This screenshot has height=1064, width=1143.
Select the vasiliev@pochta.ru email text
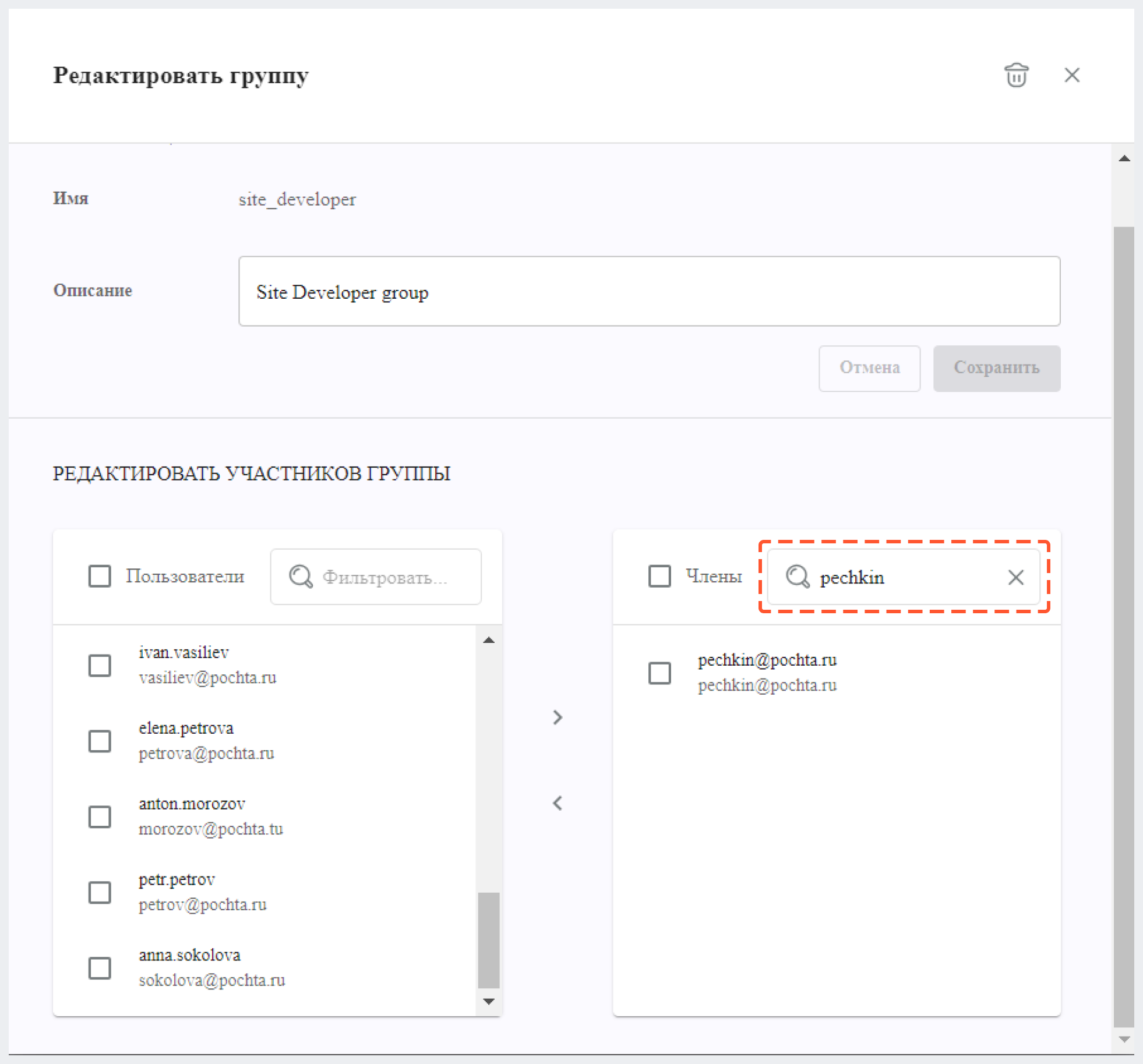207,677
